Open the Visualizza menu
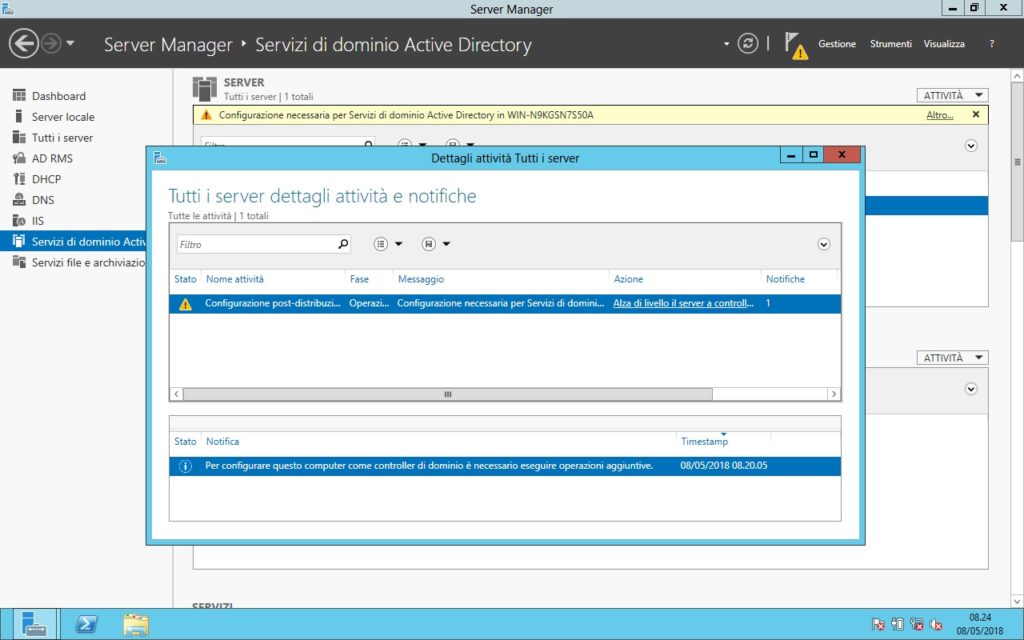Image resolution: width=1024 pixels, height=640 pixels. [x=944, y=44]
